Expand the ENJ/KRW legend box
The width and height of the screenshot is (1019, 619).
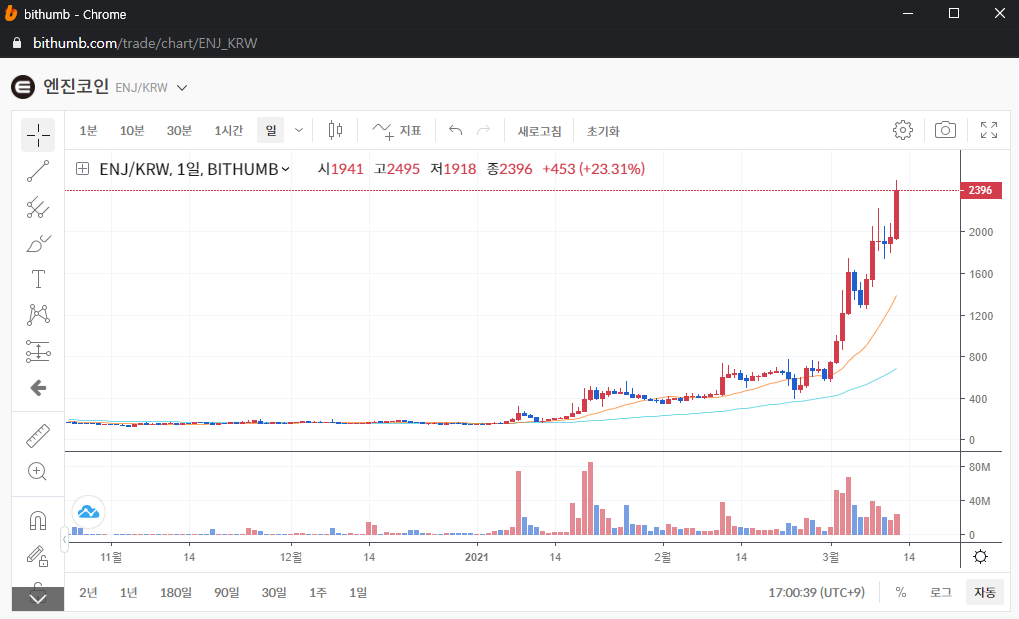tap(83, 169)
